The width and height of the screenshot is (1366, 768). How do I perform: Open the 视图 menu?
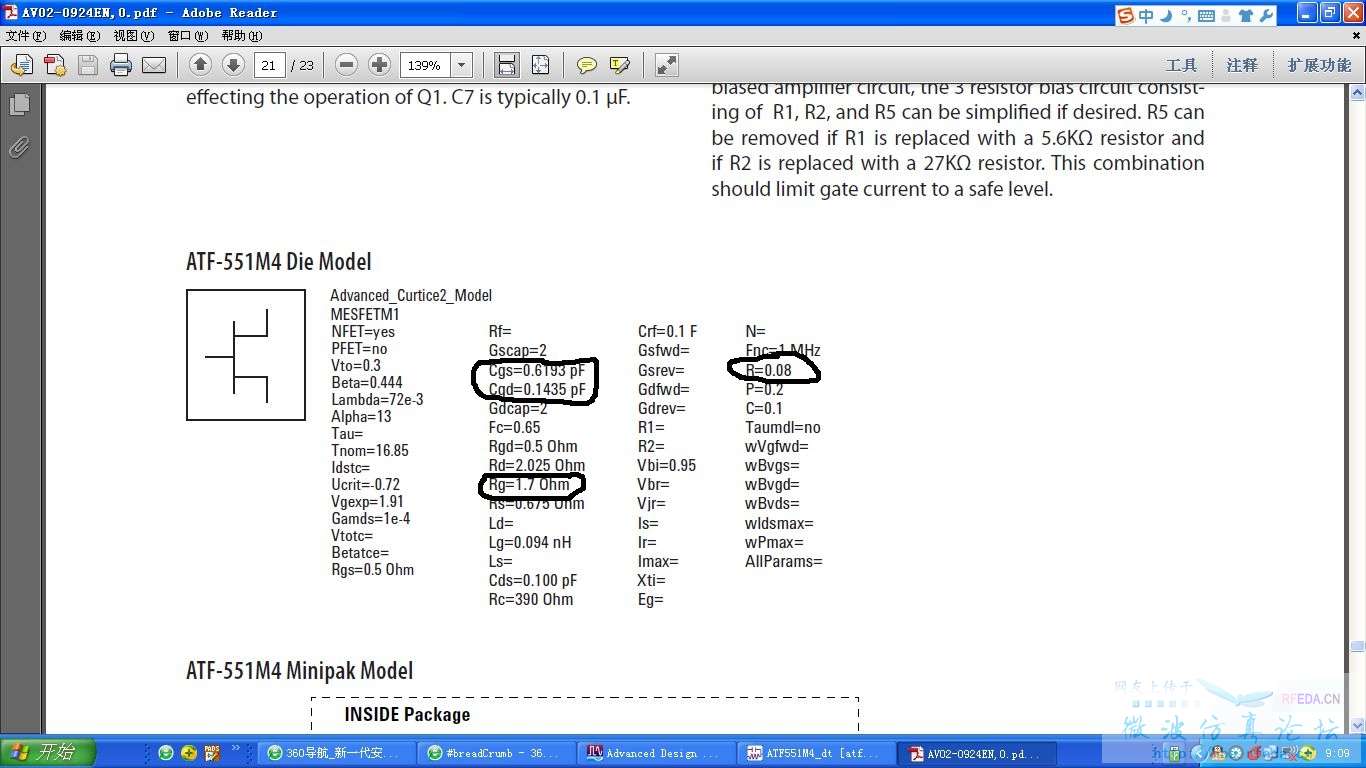click(x=133, y=35)
